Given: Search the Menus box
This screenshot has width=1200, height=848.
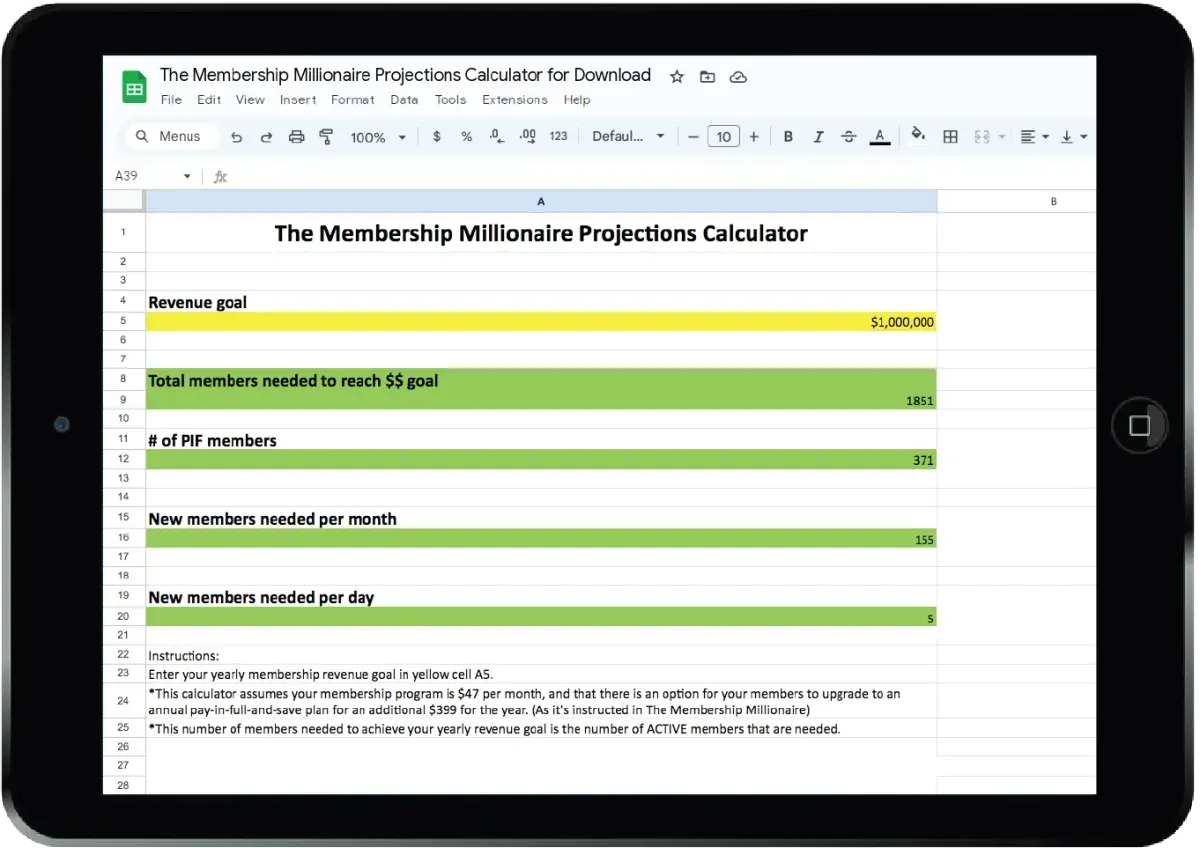Looking at the screenshot, I should coord(171,137).
